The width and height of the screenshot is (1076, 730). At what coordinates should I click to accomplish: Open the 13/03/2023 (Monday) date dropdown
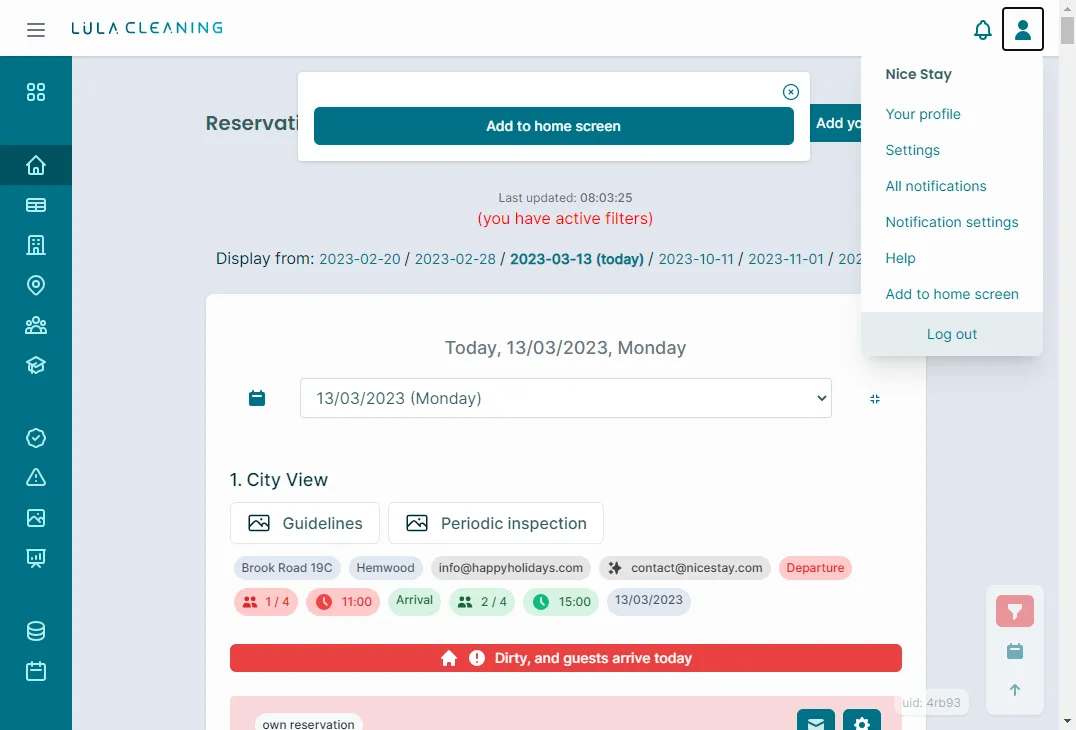565,398
